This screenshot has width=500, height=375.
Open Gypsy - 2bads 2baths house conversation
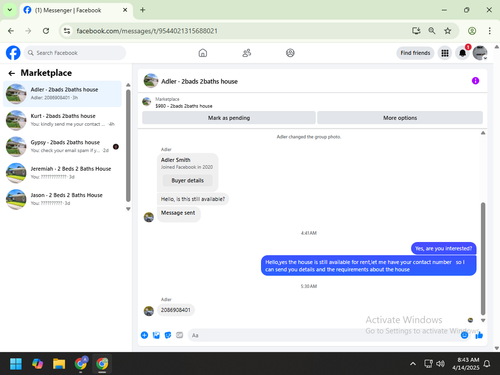tap(63, 146)
